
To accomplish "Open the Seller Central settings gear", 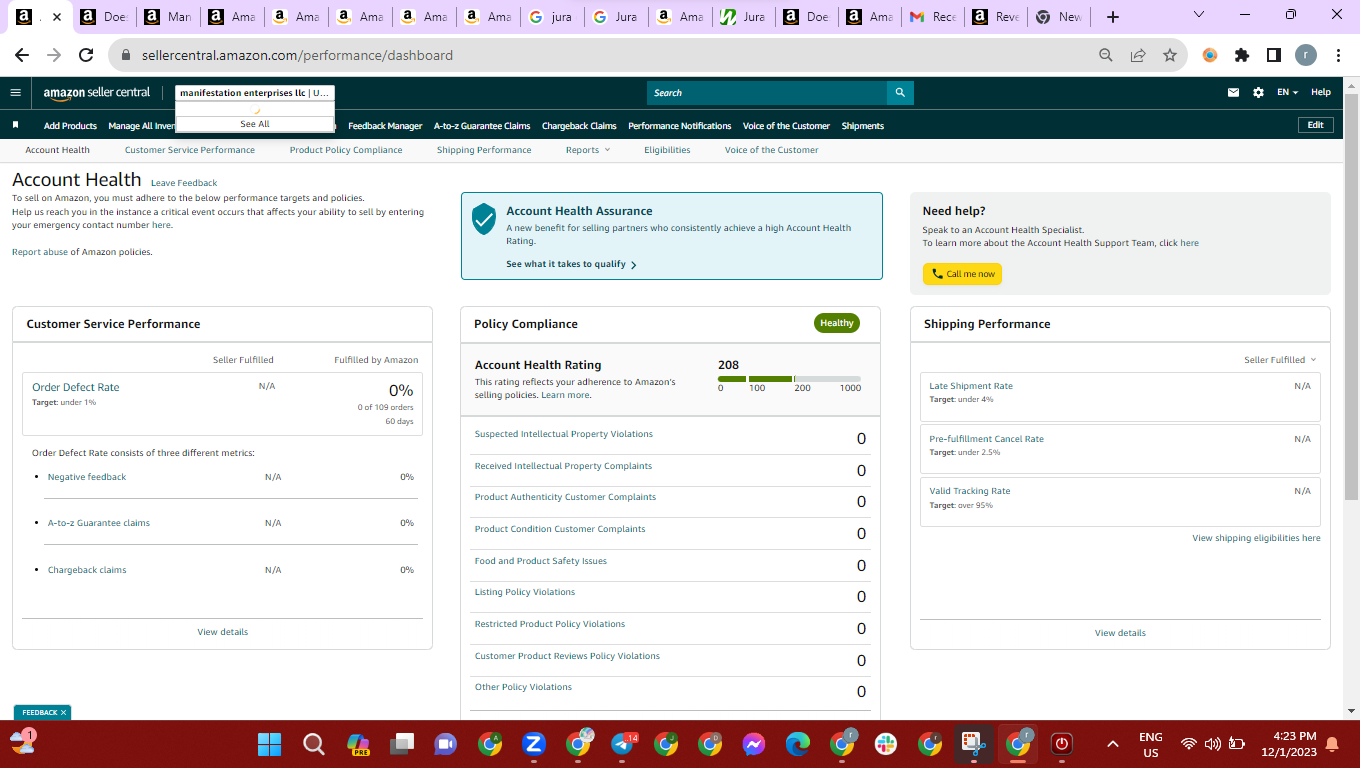I will click(x=1258, y=92).
